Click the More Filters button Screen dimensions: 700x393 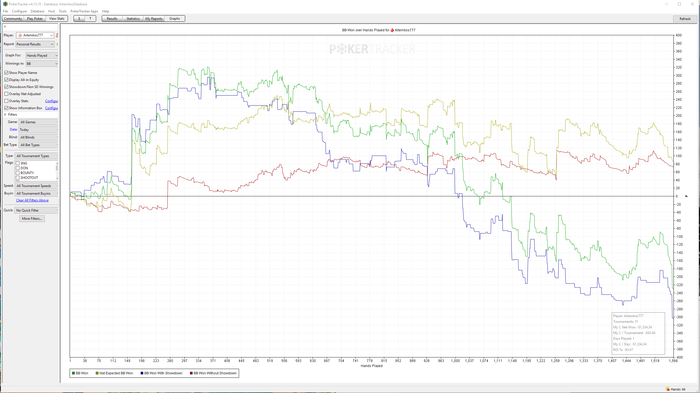pos(32,219)
